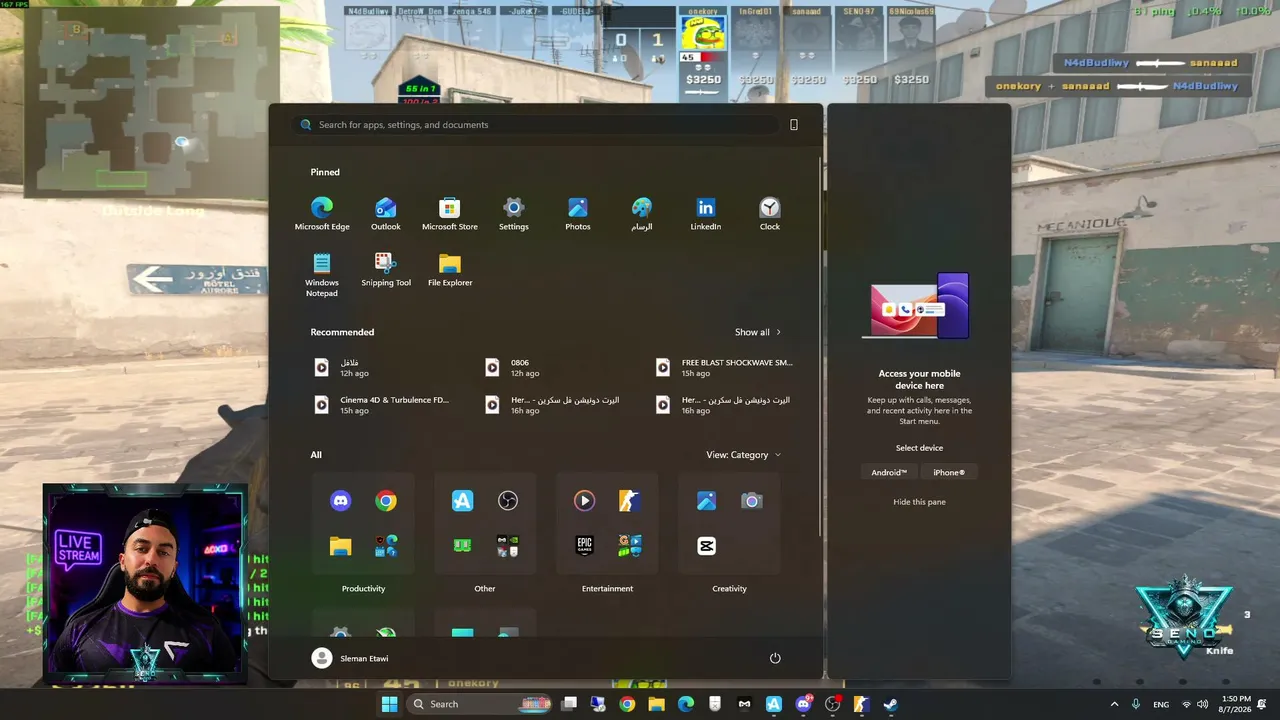Open File Explorer from the taskbar
1280x720 pixels.
tap(656, 704)
